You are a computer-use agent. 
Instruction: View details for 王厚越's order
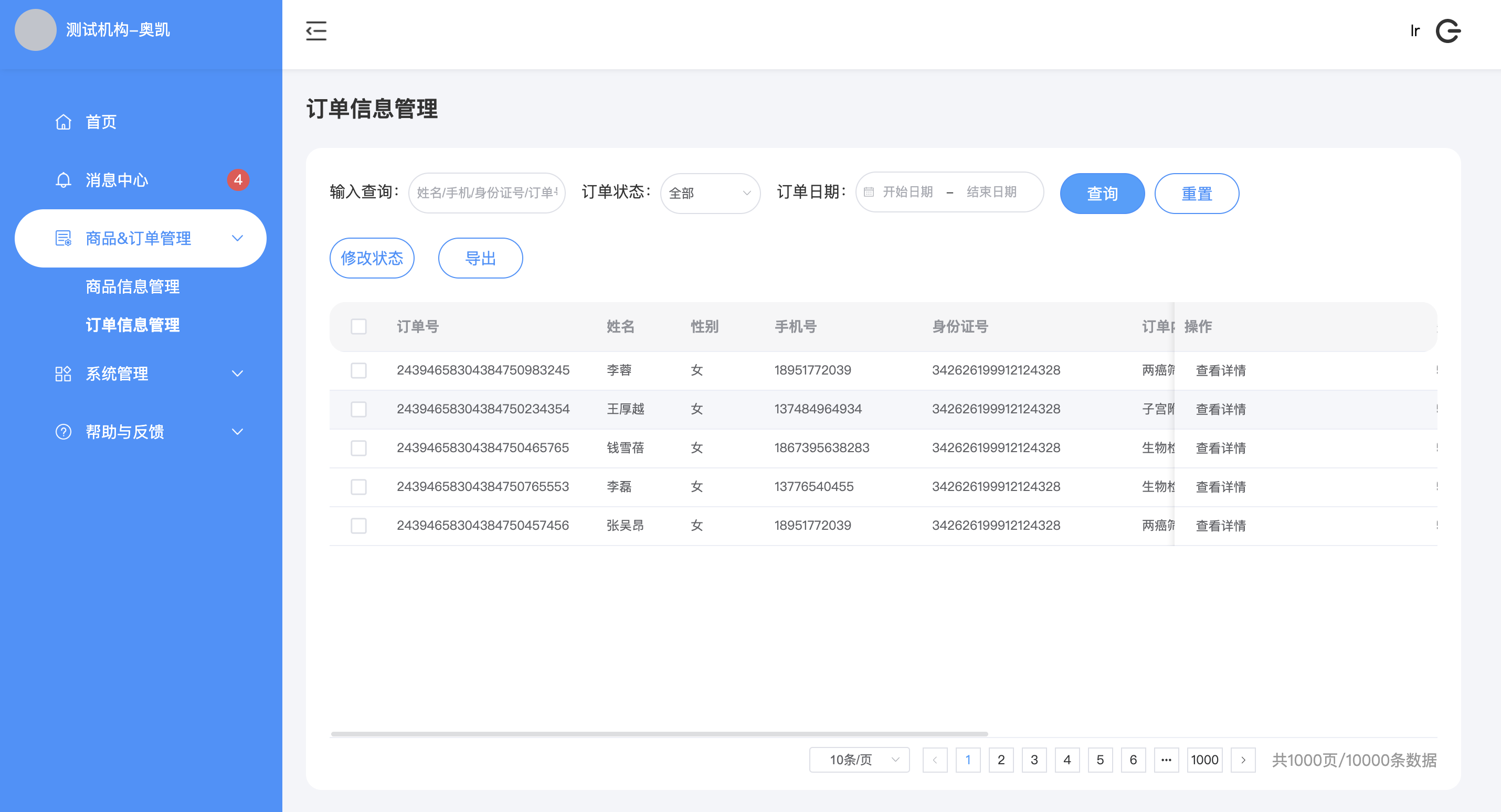1220,410
